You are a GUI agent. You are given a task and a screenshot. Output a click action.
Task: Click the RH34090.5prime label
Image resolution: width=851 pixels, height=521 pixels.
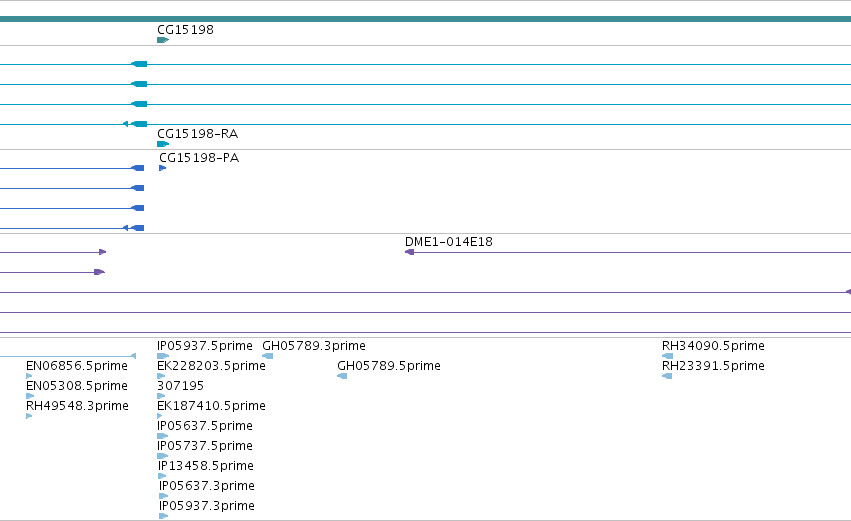pyautogui.click(x=713, y=346)
